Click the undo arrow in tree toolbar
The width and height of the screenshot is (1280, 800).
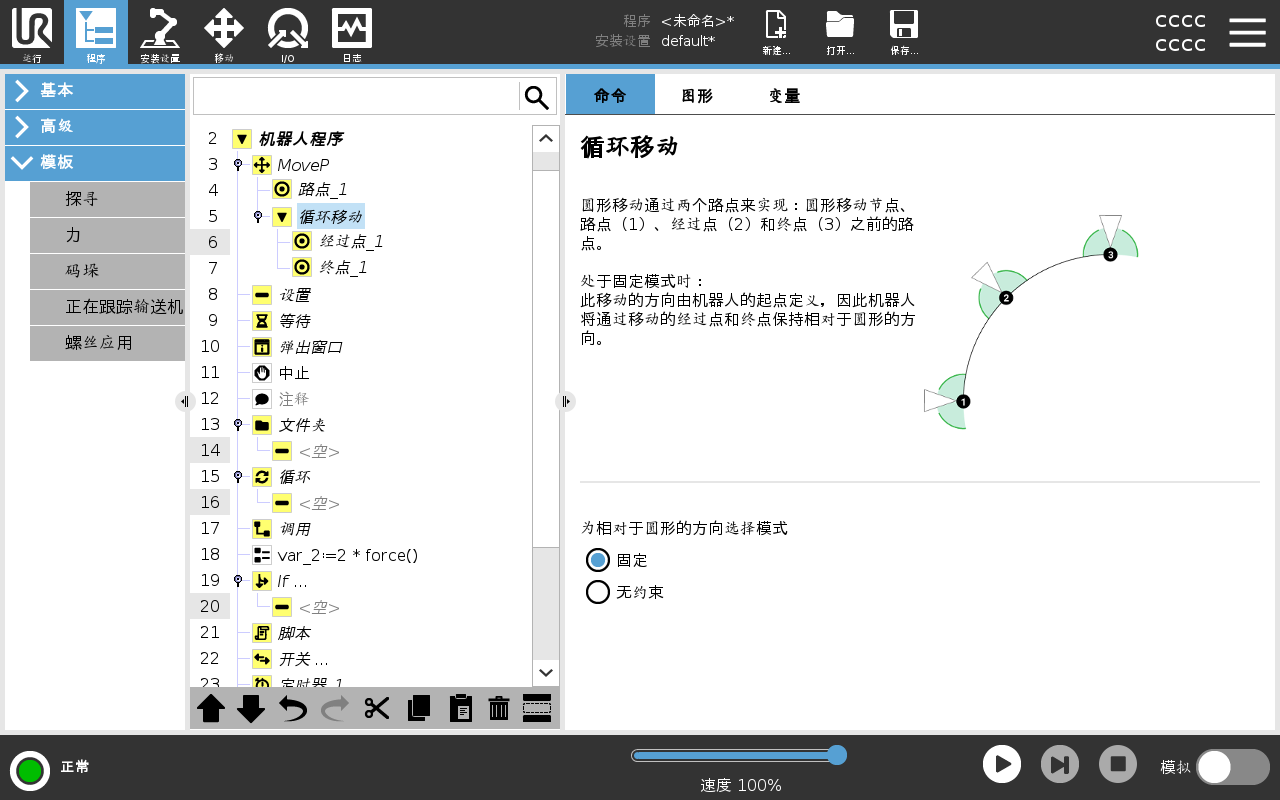coord(293,708)
